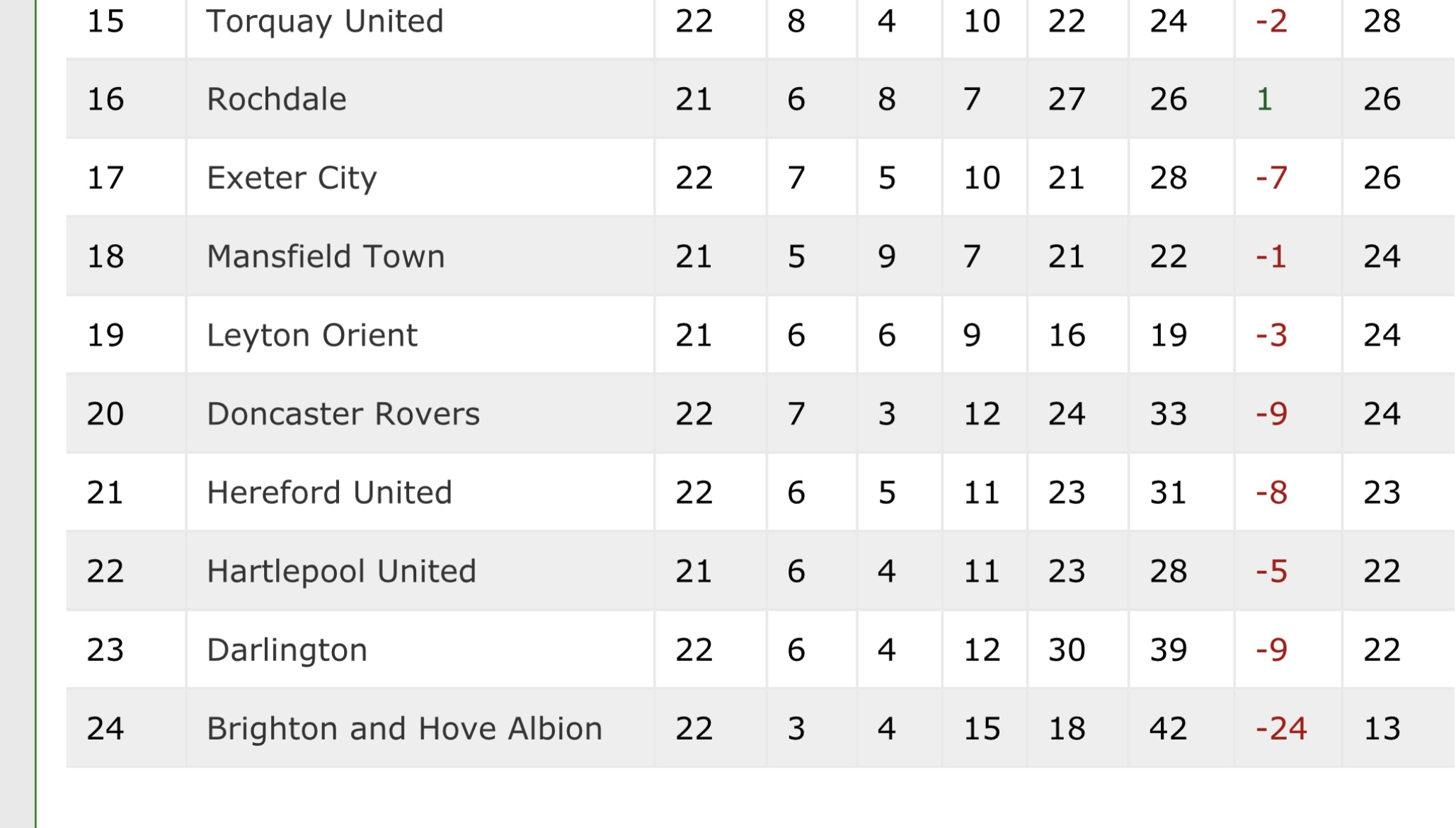Open Brighton and Hove Albion entry
Screen dimensions: 1456x828
click(404, 729)
